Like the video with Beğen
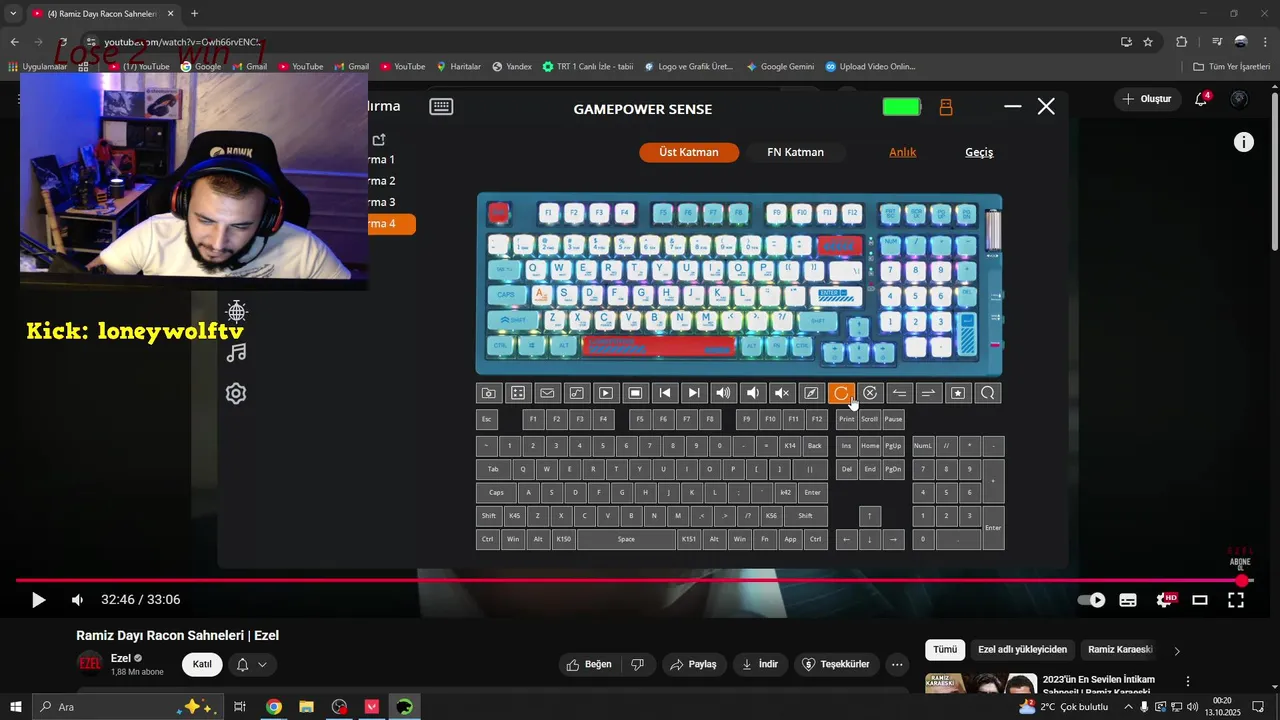The image size is (1280, 720). click(x=589, y=664)
